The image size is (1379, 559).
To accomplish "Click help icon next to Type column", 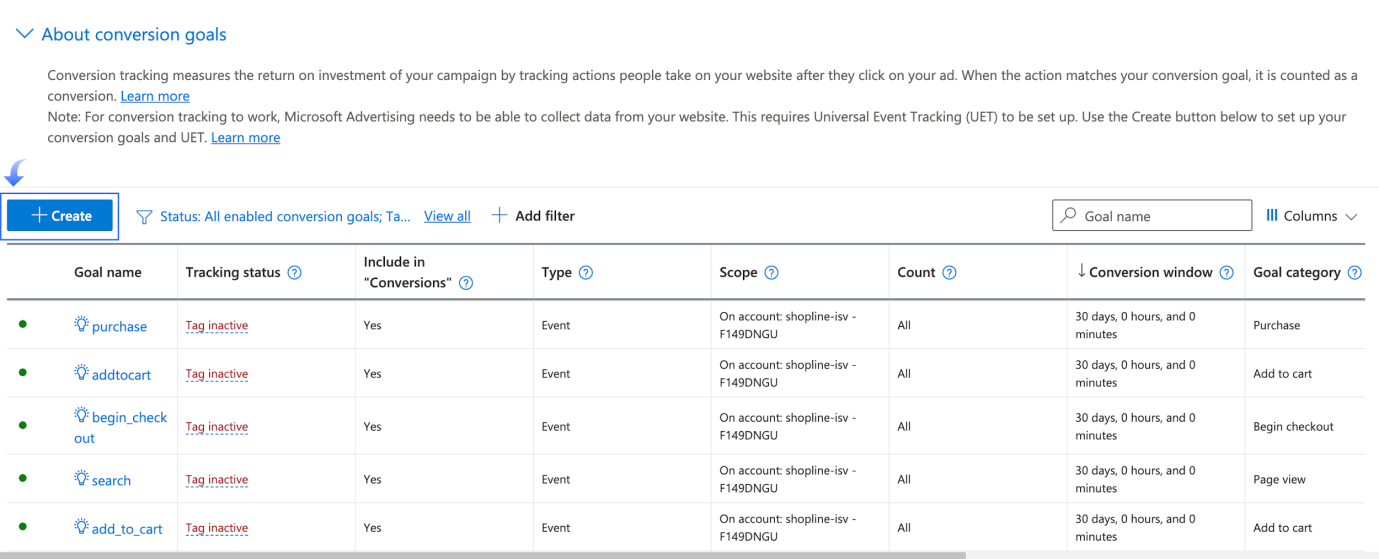I will (x=586, y=273).
